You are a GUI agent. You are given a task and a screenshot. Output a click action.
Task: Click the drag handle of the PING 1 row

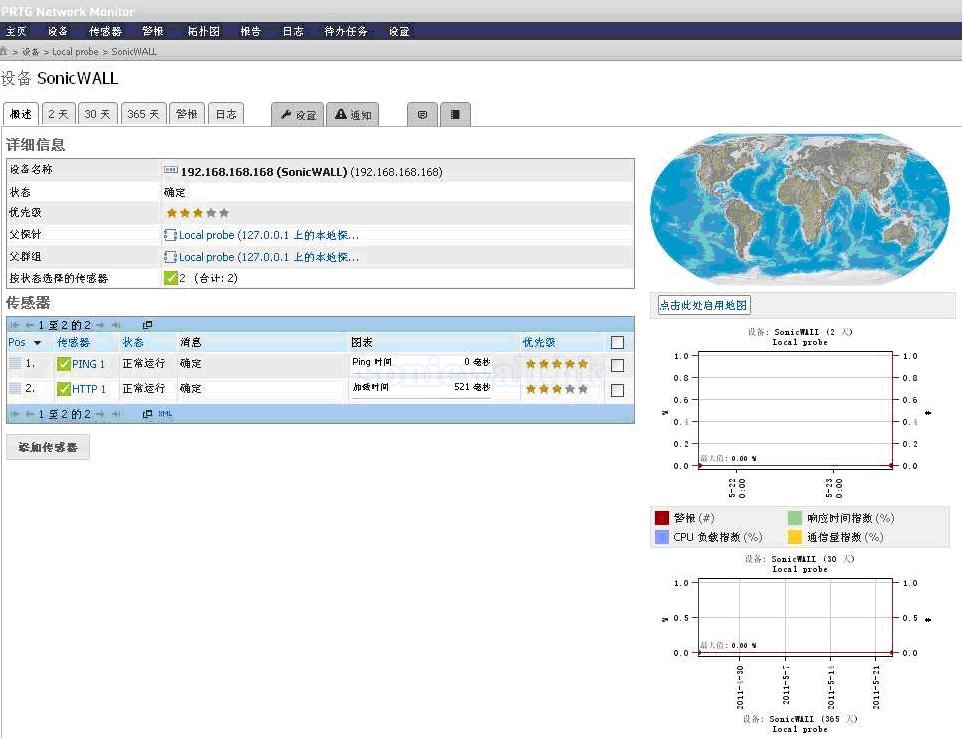pyautogui.click(x=15, y=363)
